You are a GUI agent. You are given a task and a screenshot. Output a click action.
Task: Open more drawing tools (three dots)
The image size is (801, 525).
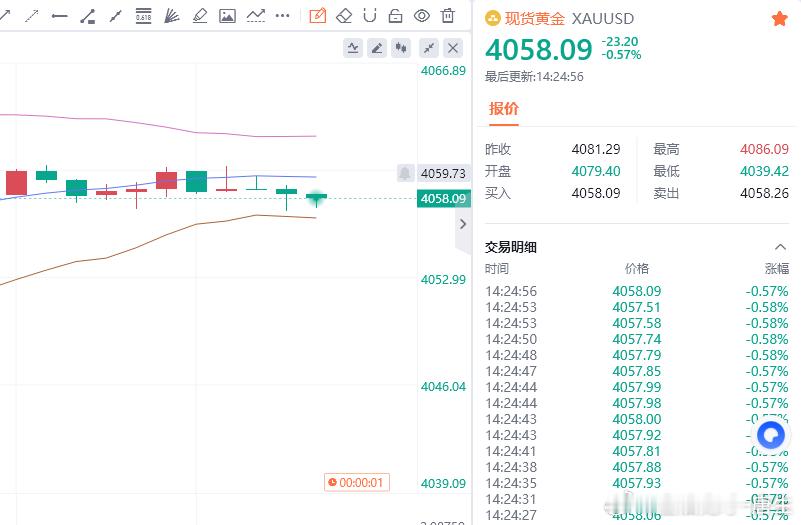pos(282,16)
